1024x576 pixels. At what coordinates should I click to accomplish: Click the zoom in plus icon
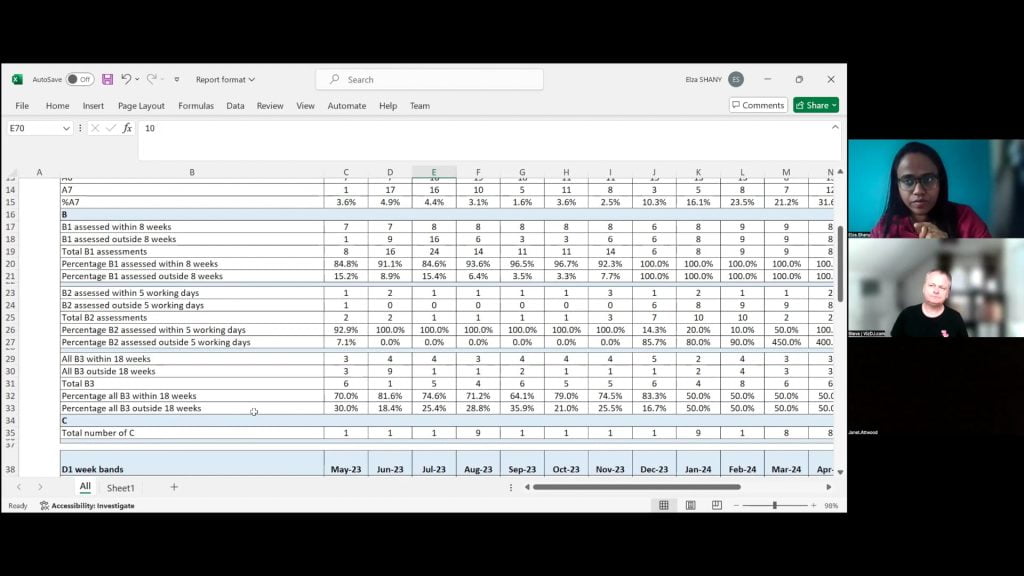[x=812, y=506]
